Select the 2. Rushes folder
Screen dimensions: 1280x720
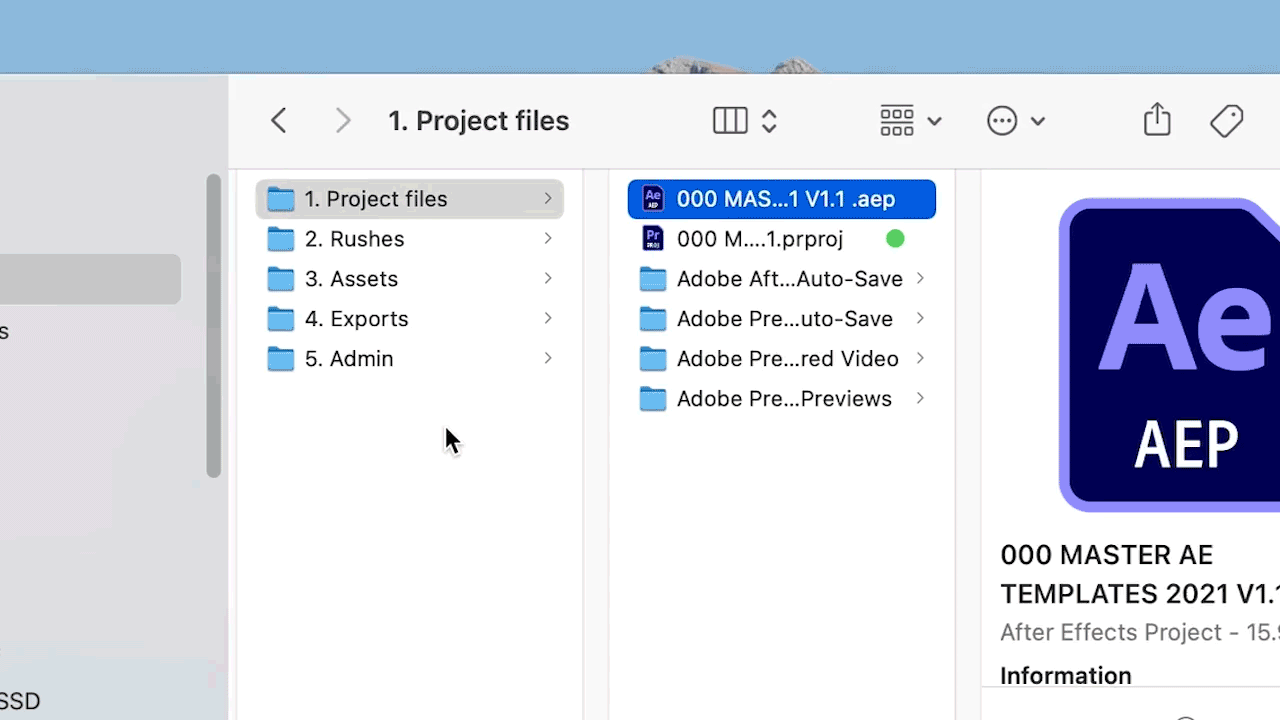click(x=410, y=239)
